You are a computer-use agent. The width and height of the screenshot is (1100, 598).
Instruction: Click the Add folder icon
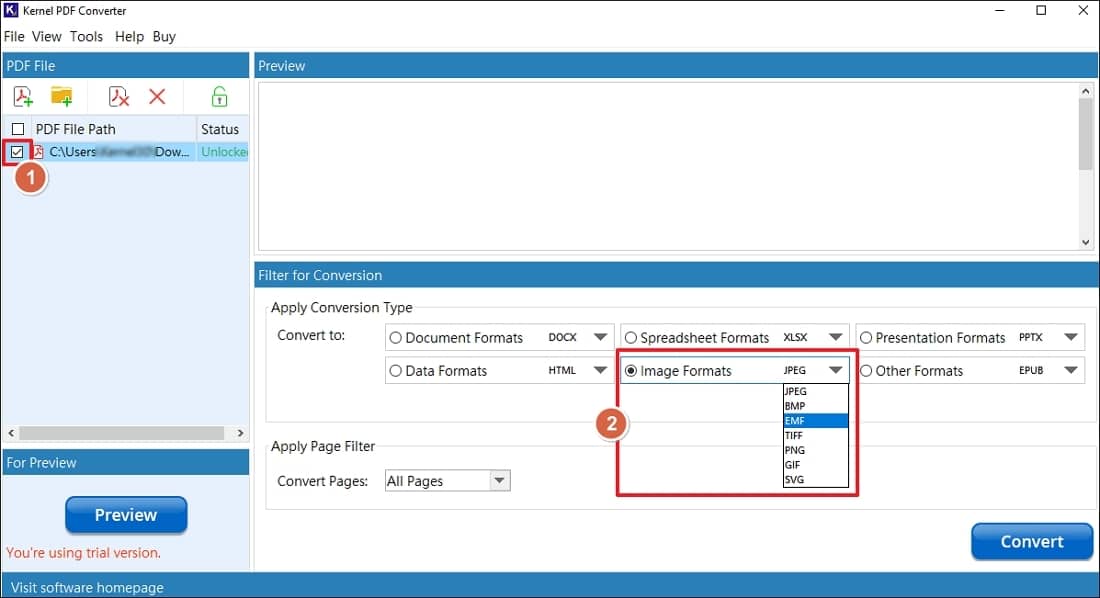[62, 96]
